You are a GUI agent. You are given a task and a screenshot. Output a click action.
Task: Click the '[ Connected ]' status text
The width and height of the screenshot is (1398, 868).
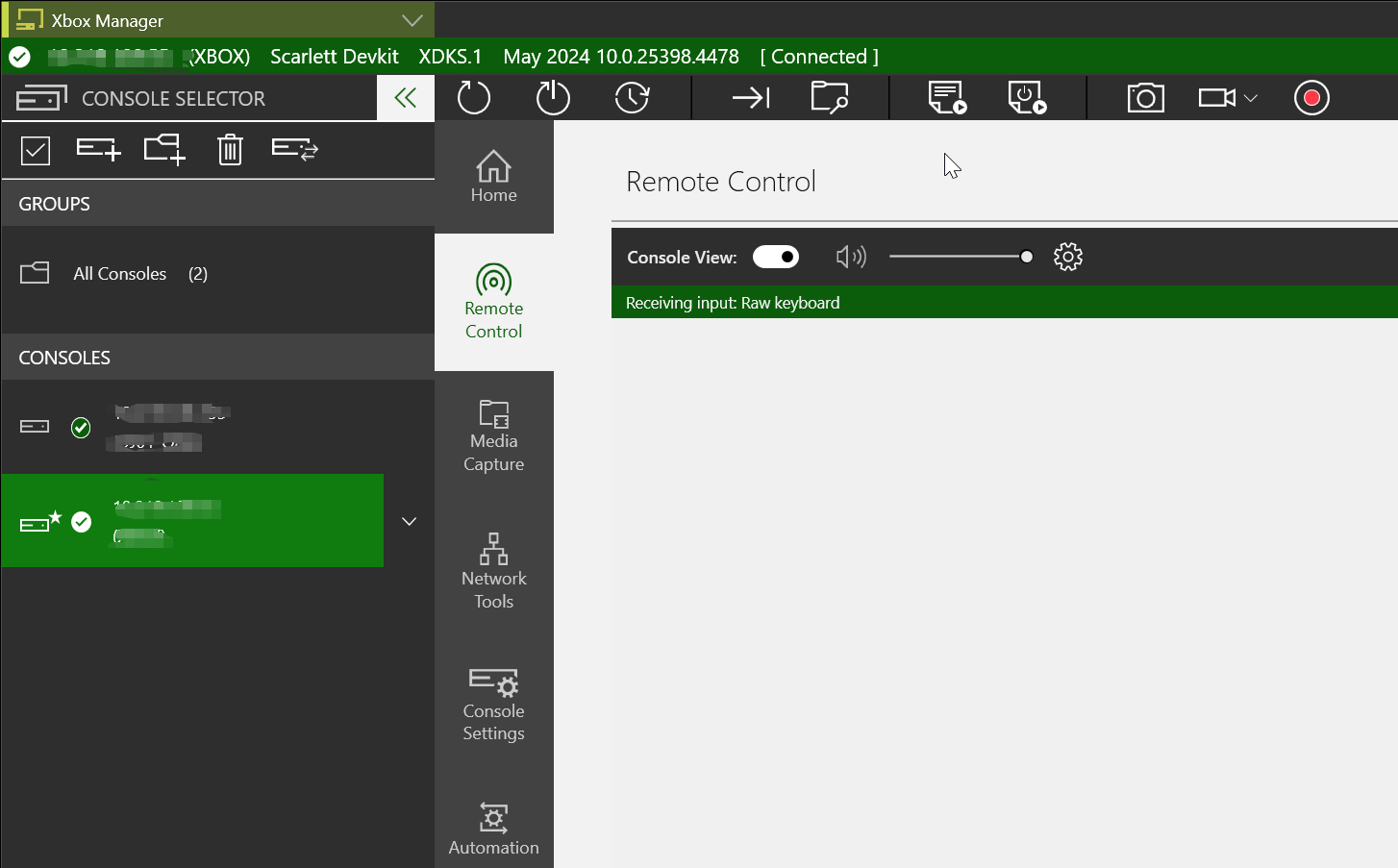click(819, 57)
